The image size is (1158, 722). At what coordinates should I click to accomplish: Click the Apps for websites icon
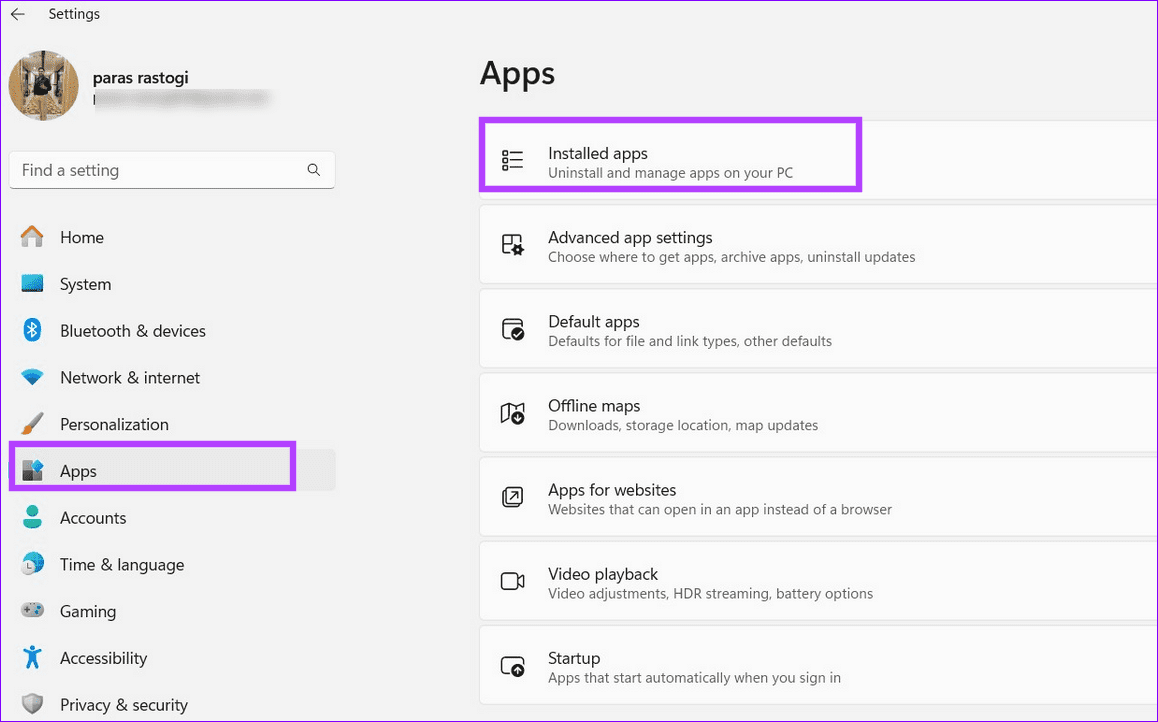[x=512, y=496]
